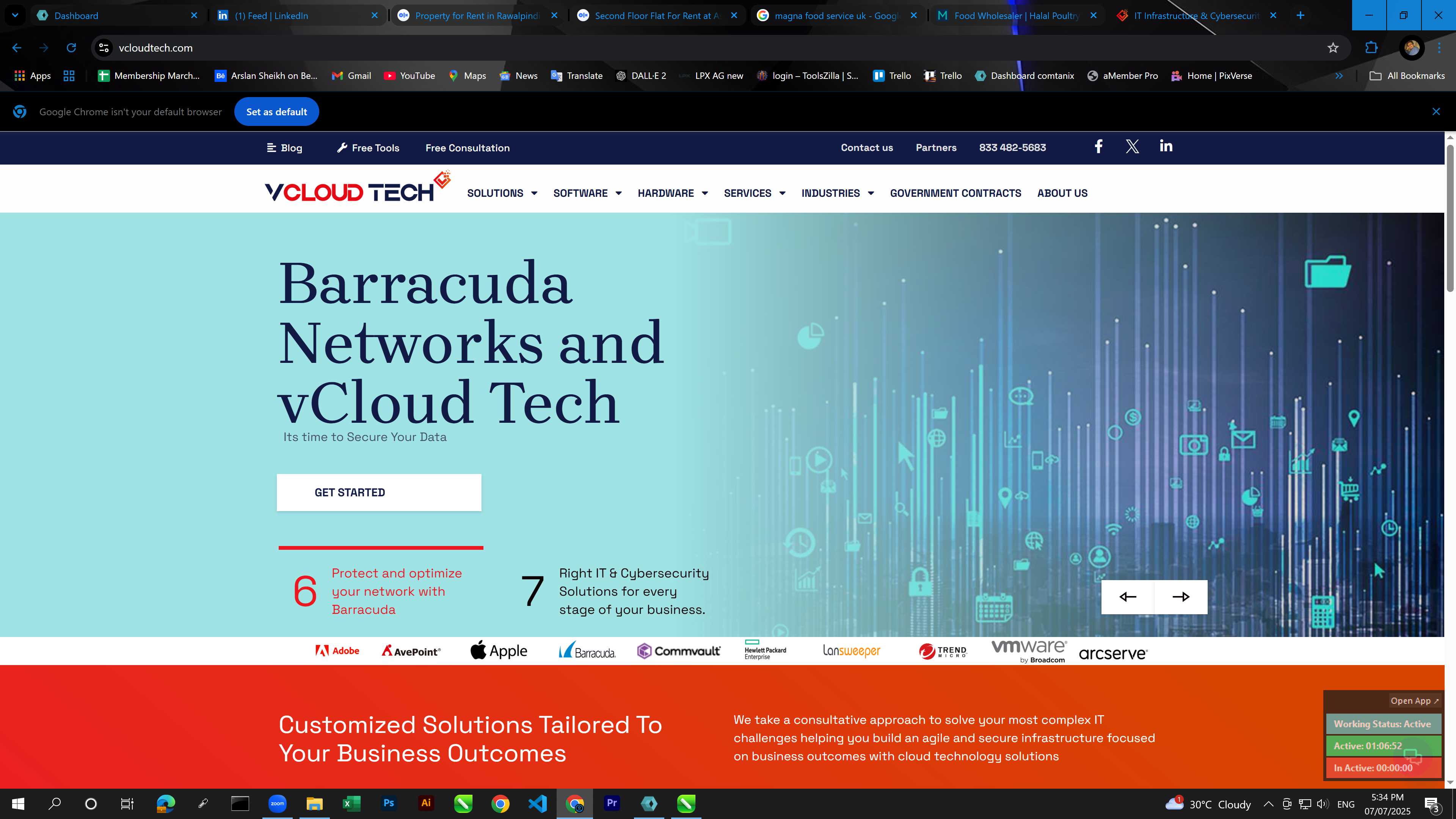The height and width of the screenshot is (819, 1456).
Task: Click Open App in tracker widget
Action: click(1414, 701)
